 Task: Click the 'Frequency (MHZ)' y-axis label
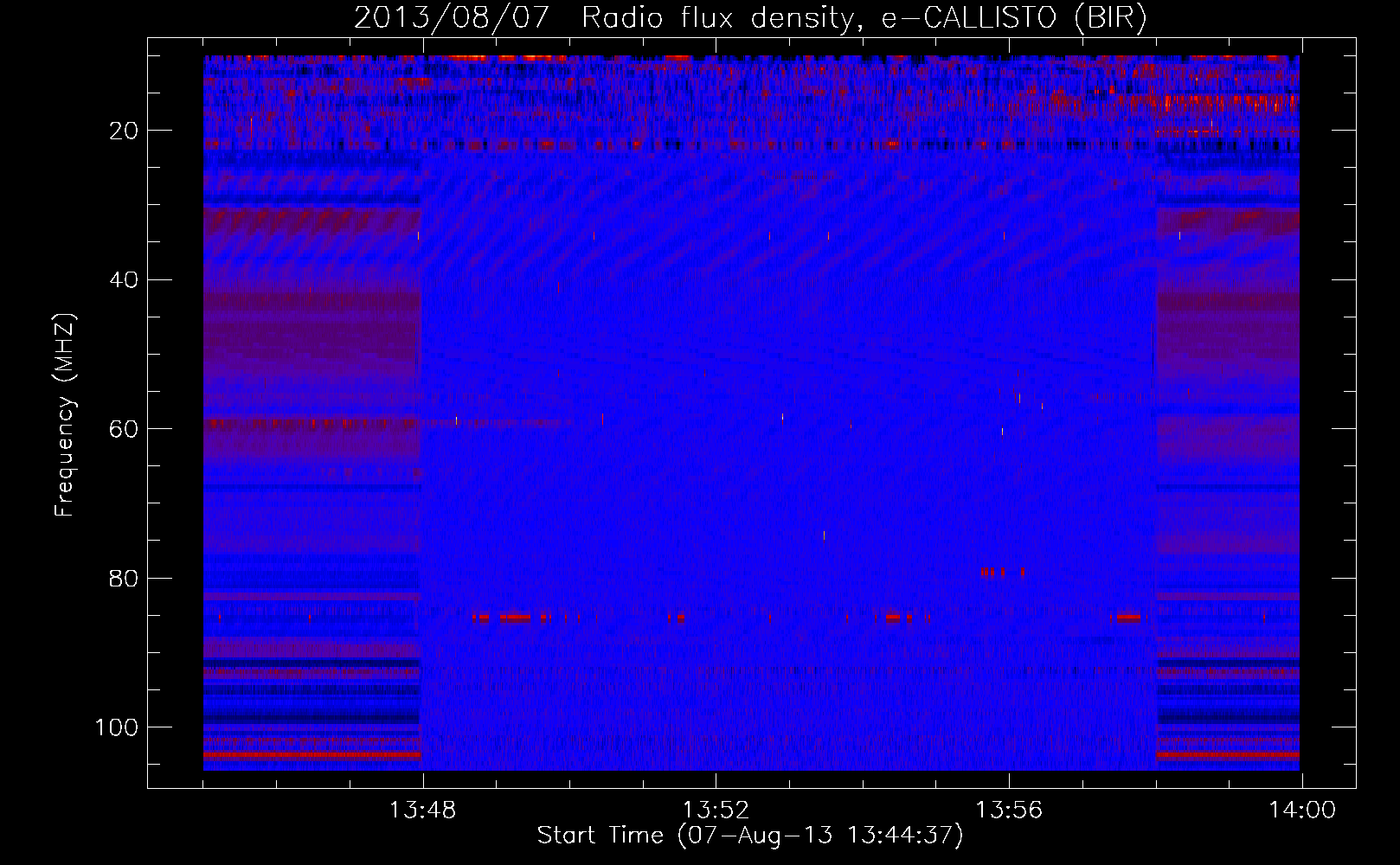pos(65,415)
